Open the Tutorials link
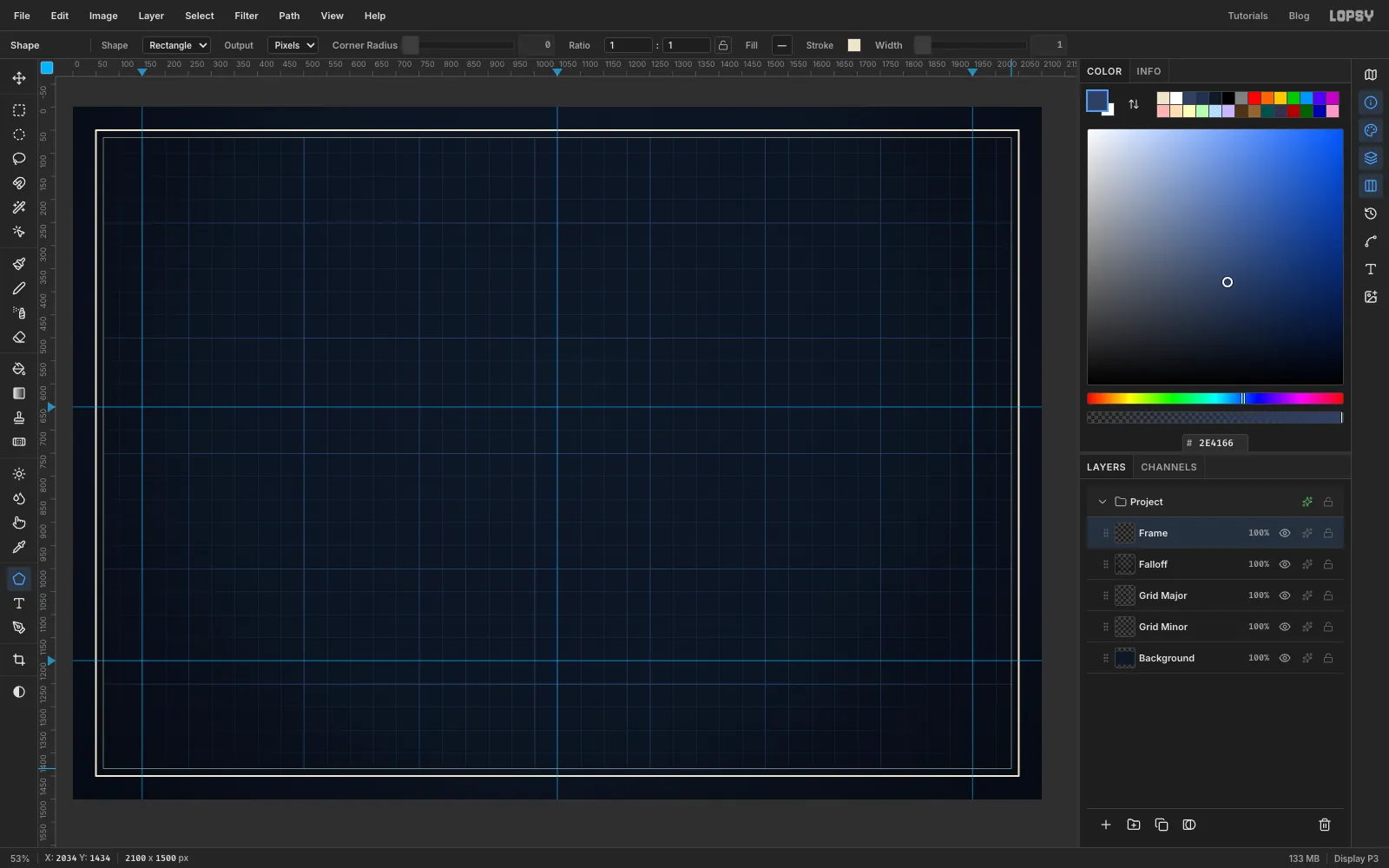1389x868 pixels. [x=1247, y=16]
